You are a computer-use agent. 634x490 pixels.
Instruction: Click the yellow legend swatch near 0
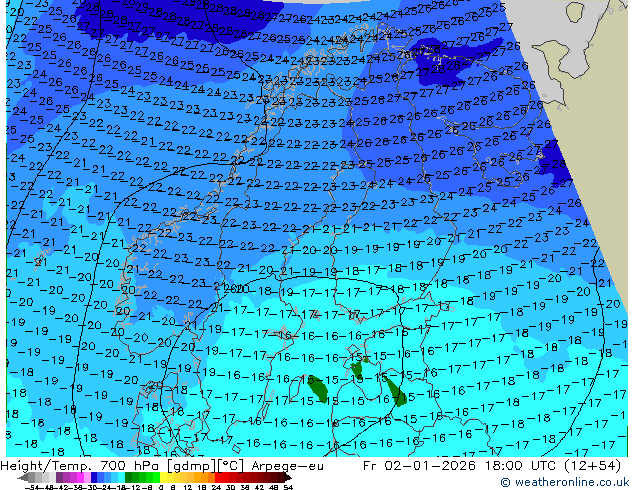[163, 477]
